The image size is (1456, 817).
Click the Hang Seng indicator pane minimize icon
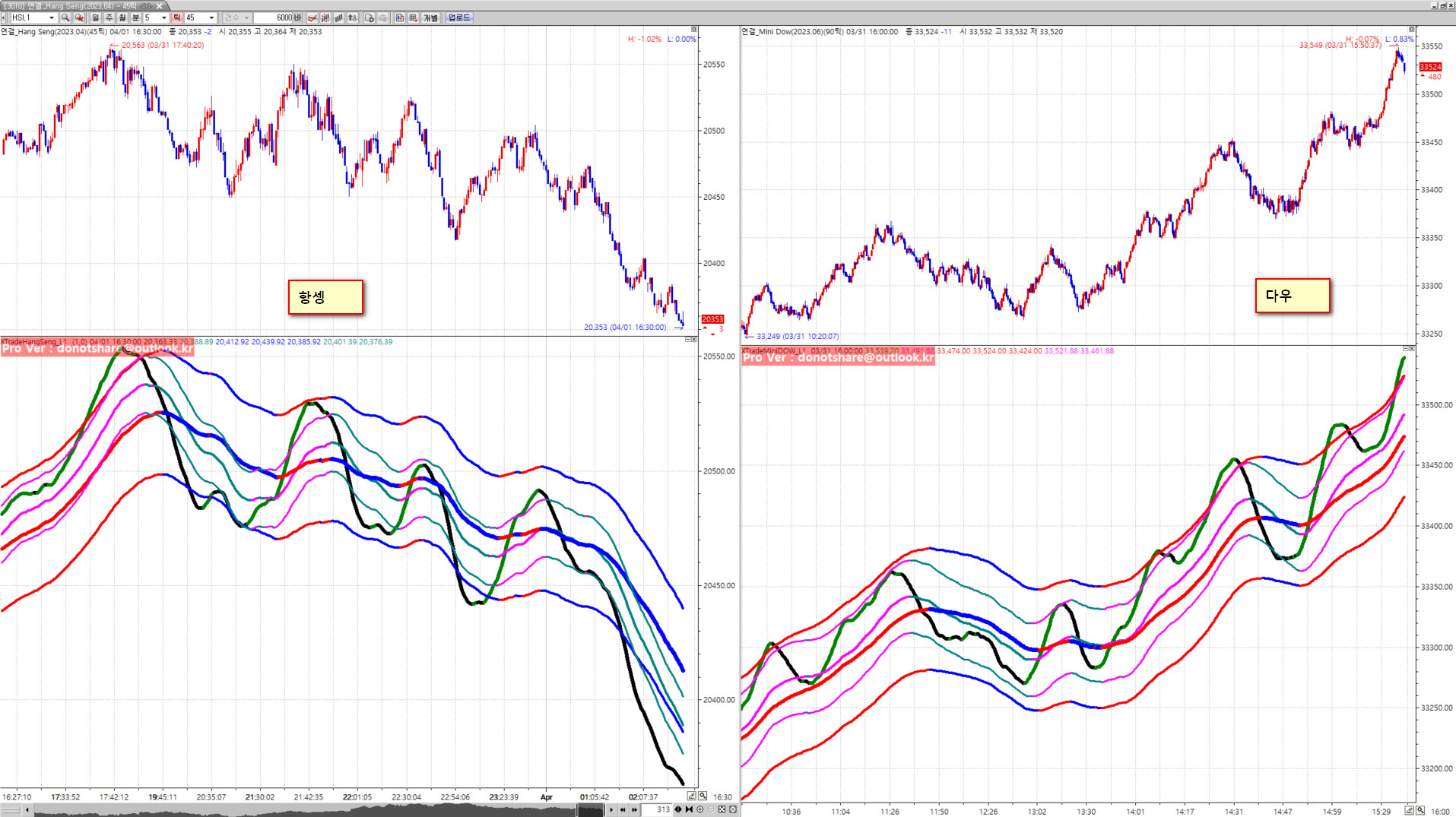[687, 340]
